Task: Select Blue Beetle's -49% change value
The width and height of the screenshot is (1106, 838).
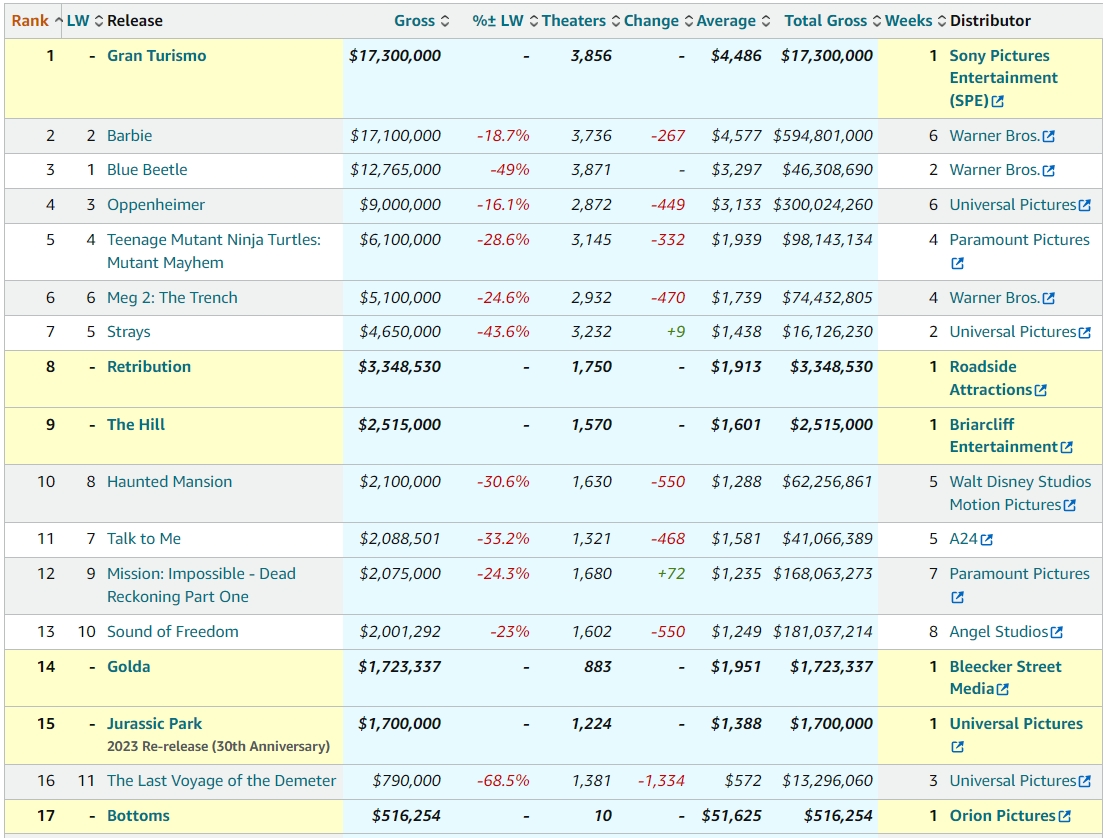Action: point(509,170)
